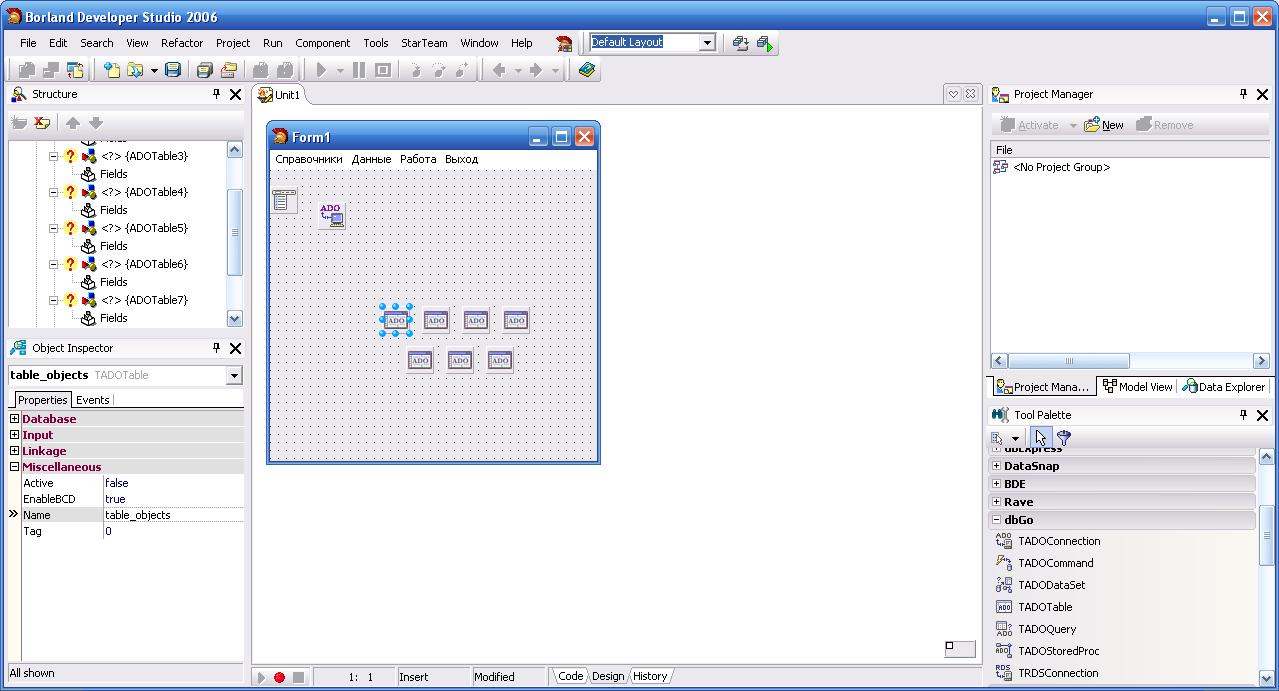Click the red record macro button

coord(279,677)
